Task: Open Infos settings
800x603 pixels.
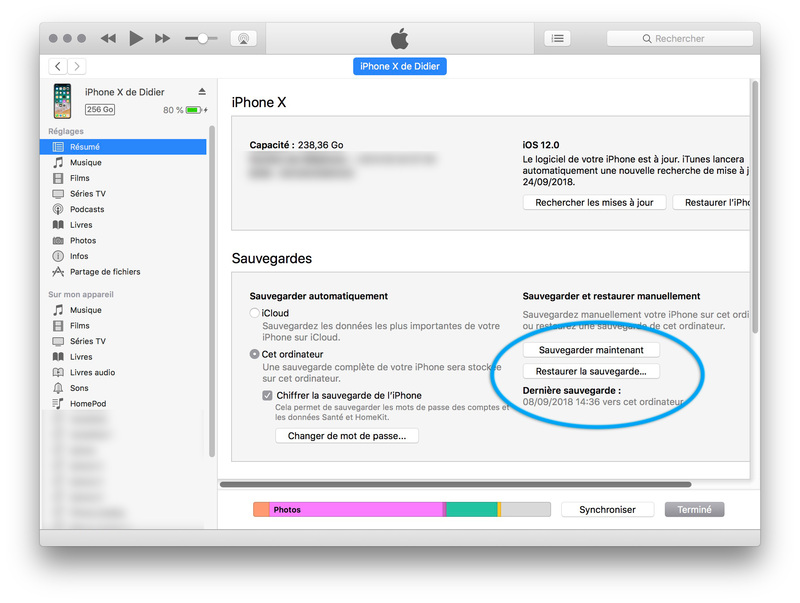Action: pyautogui.click(x=123, y=256)
